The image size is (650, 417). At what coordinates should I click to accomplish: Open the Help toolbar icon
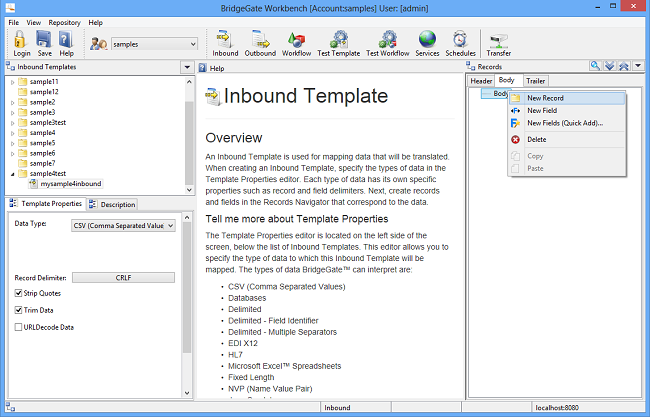(x=66, y=40)
